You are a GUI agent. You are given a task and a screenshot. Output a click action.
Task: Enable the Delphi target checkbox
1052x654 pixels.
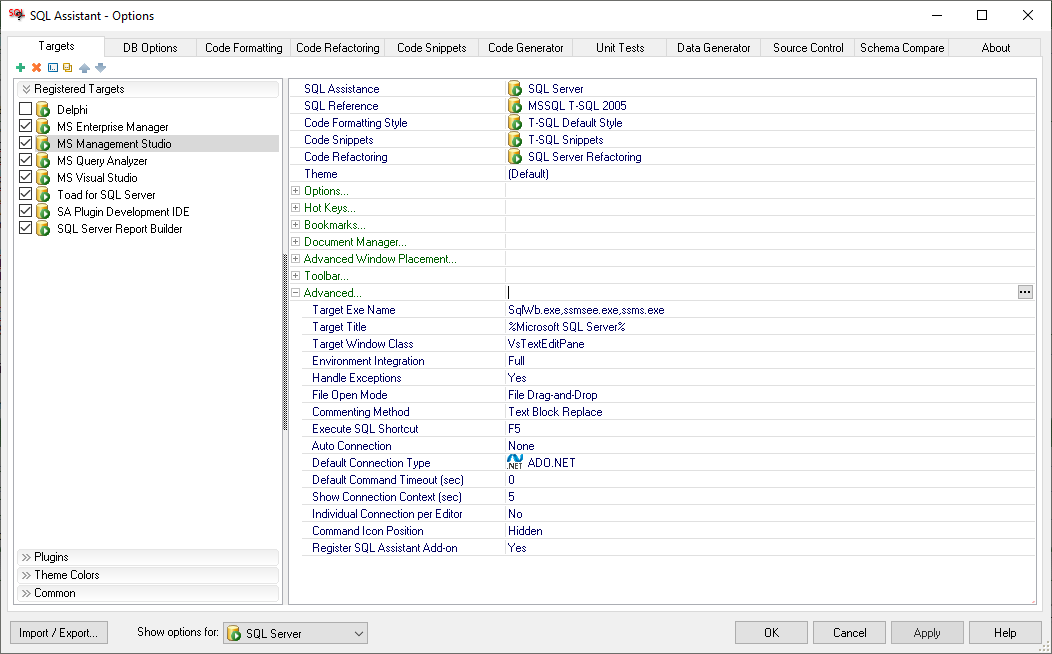click(x=25, y=109)
